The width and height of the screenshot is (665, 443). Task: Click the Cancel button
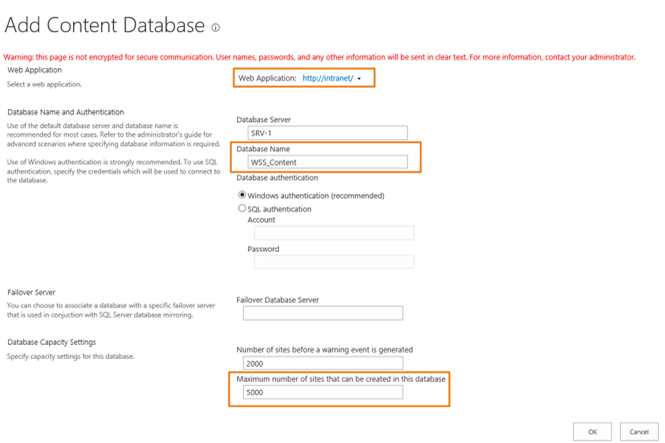click(639, 432)
